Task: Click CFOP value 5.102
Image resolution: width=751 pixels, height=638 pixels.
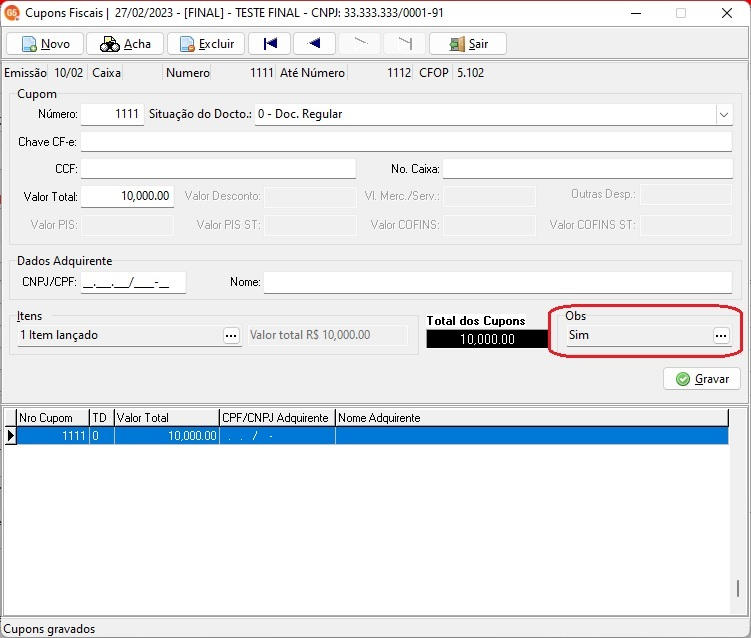Action: pos(470,73)
